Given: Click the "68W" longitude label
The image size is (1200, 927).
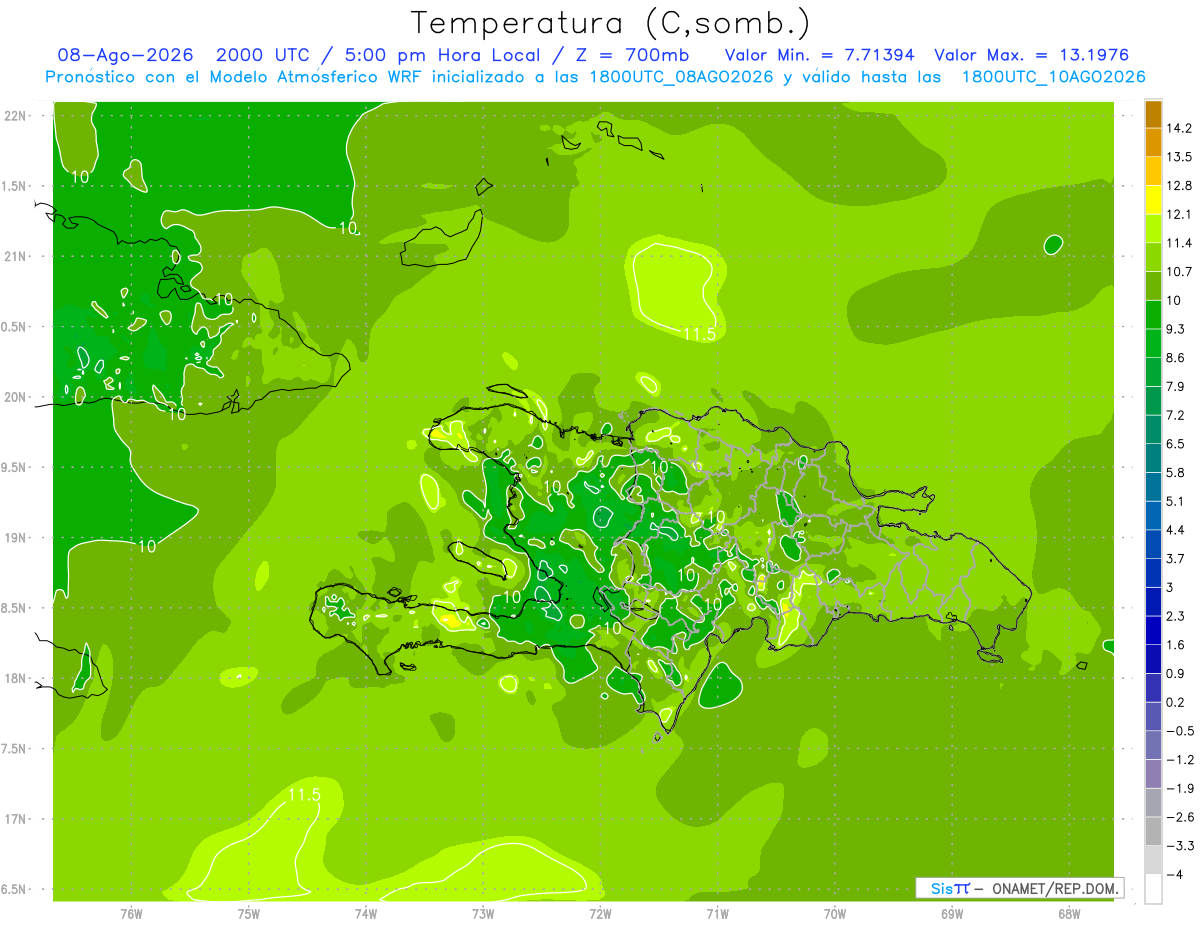Looking at the screenshot, I should [x=1069, y=913].
